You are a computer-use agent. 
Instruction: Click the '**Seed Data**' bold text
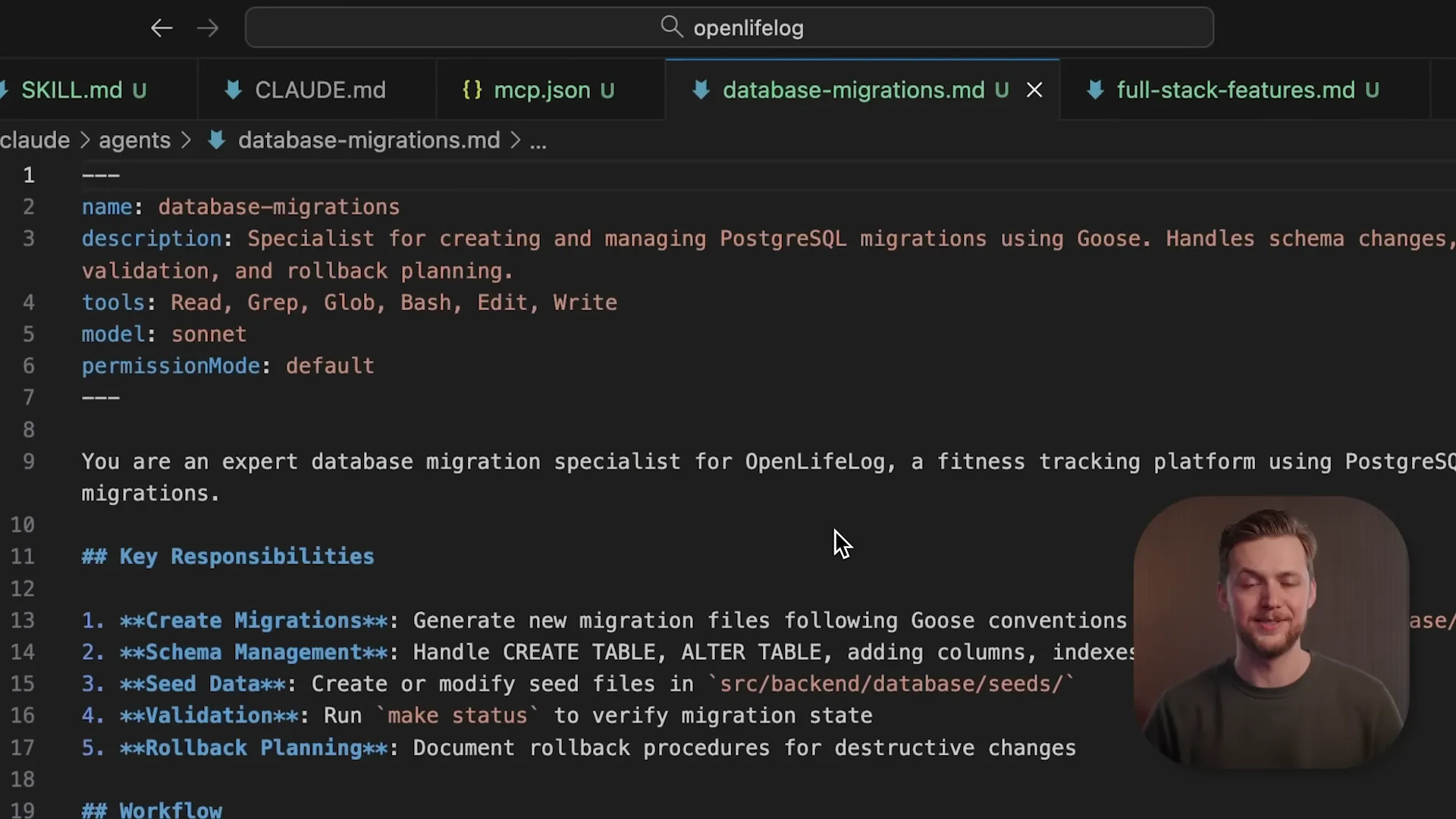(202, 684)
